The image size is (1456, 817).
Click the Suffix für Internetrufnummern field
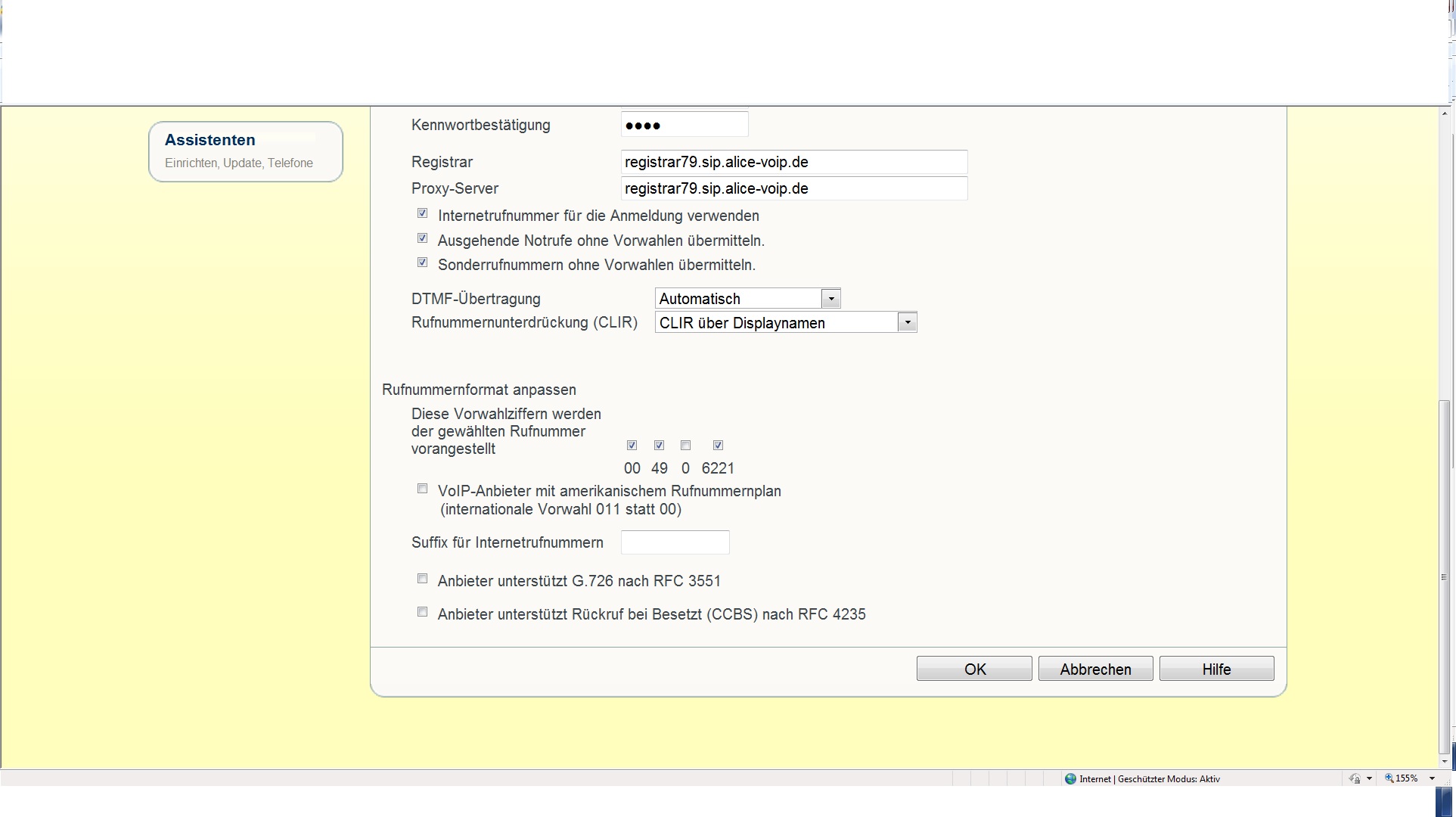(675, 542)
